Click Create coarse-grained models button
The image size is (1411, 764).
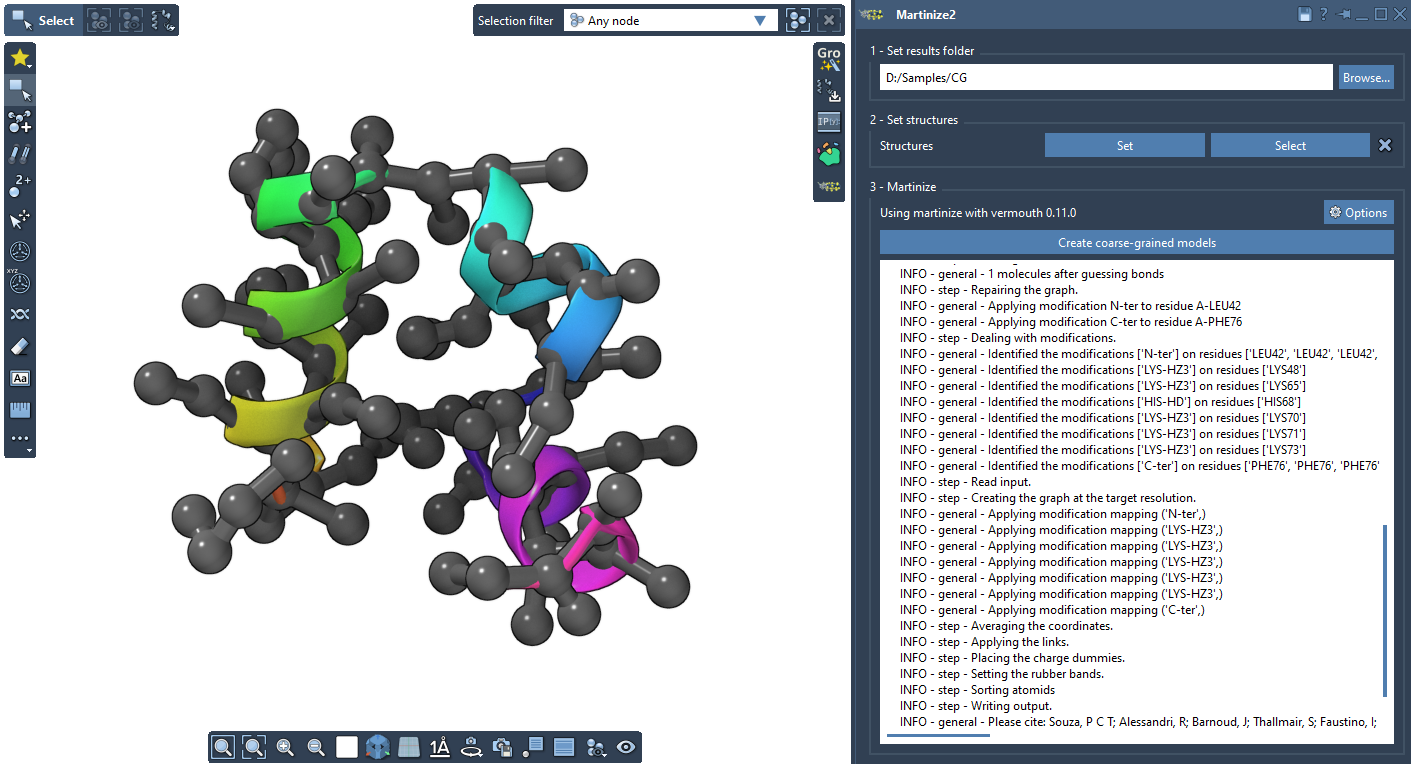(x=1136, y=242)
